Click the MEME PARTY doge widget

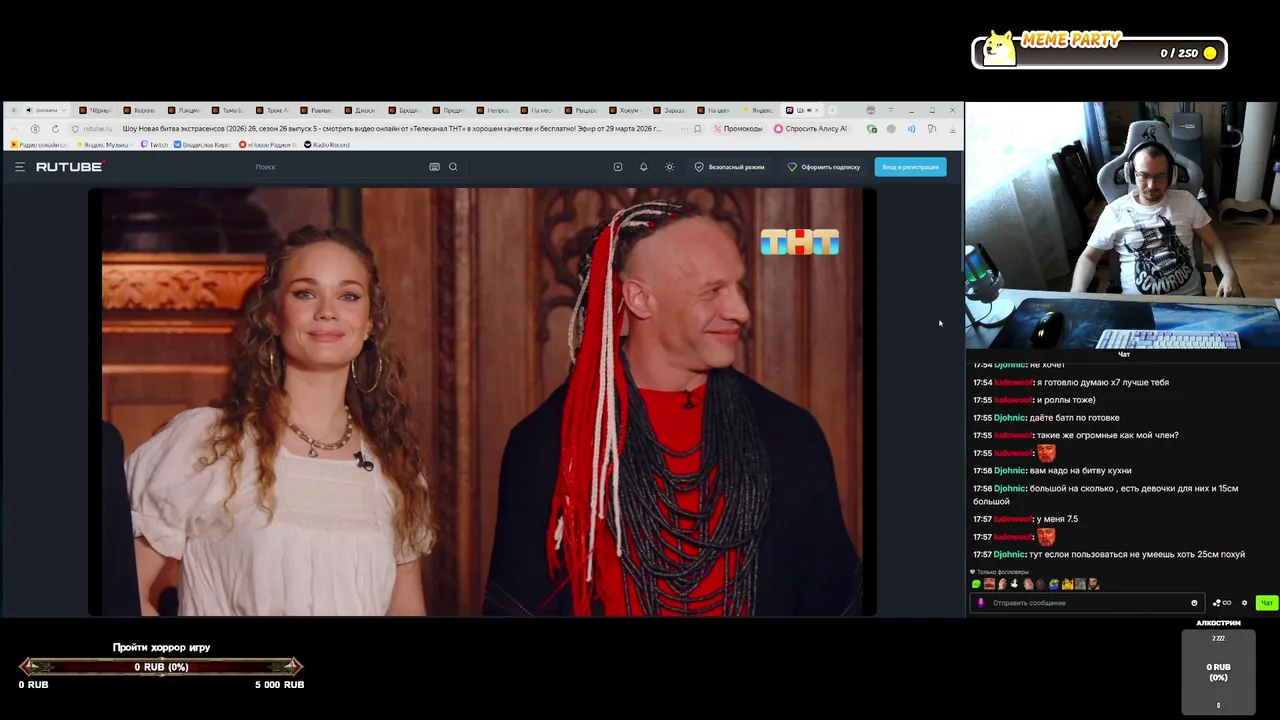coord(1099,49)
